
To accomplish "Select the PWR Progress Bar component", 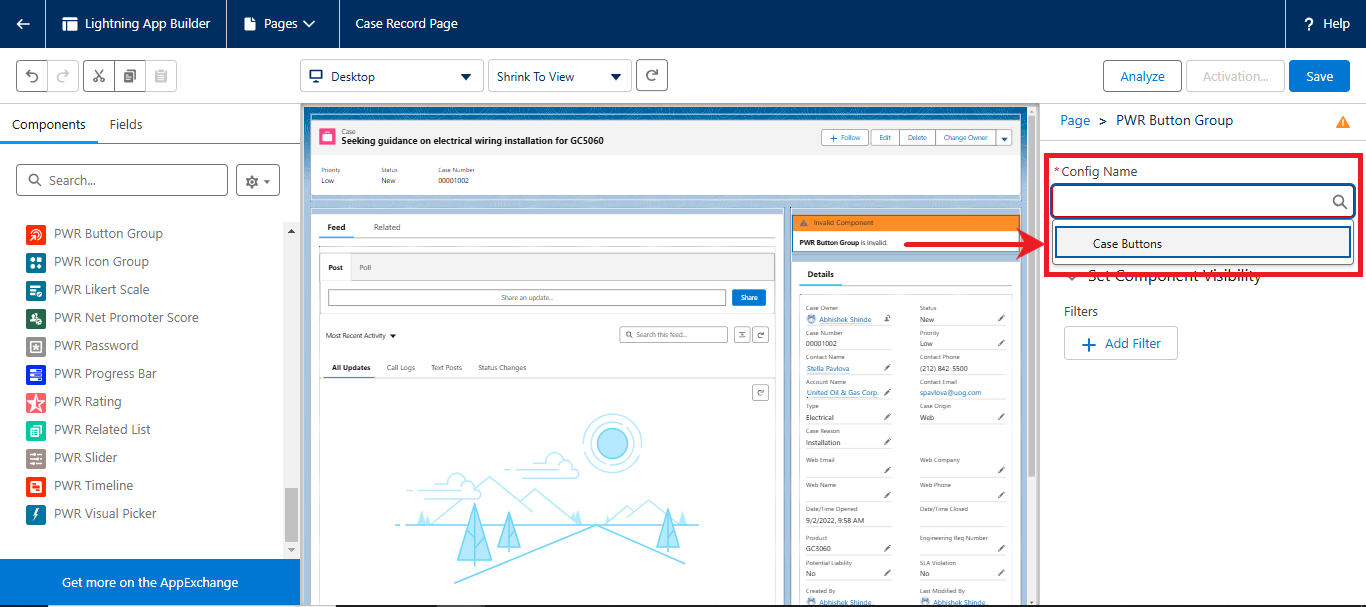I will click(105, 374).
